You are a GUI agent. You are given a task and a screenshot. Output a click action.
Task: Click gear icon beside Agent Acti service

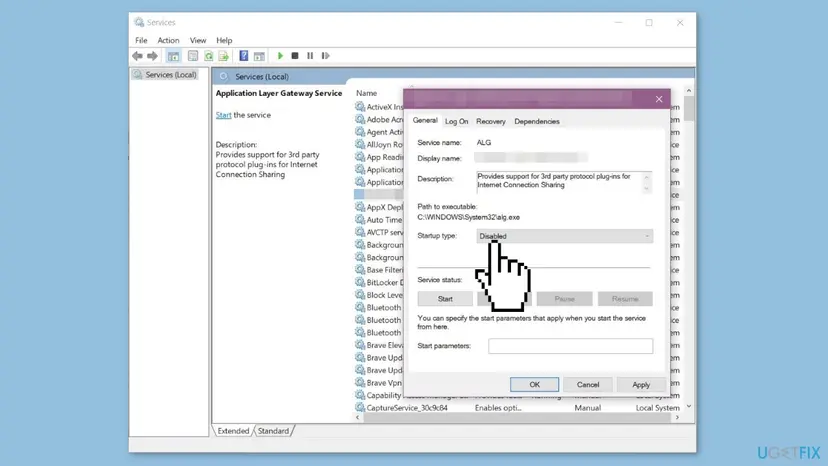pos(360,132)
